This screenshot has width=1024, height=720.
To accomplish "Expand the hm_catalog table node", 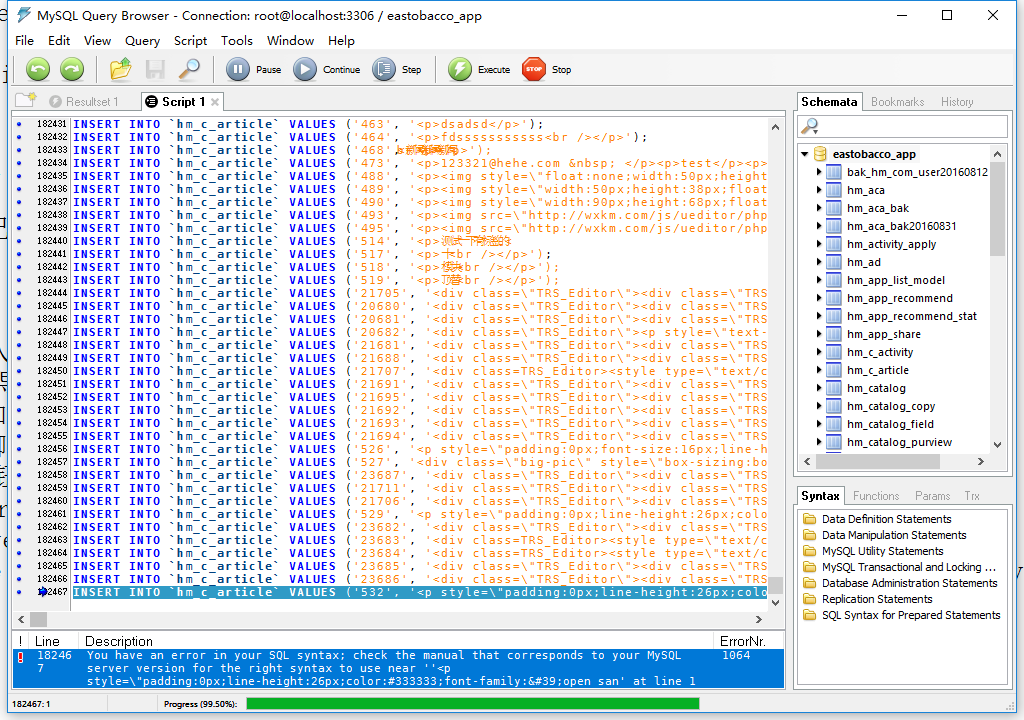I will (x=819, y=388).
